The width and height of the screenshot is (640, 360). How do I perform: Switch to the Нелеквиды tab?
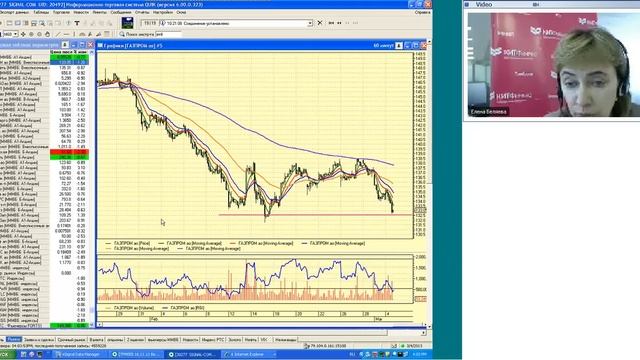[x=285, y=340]
